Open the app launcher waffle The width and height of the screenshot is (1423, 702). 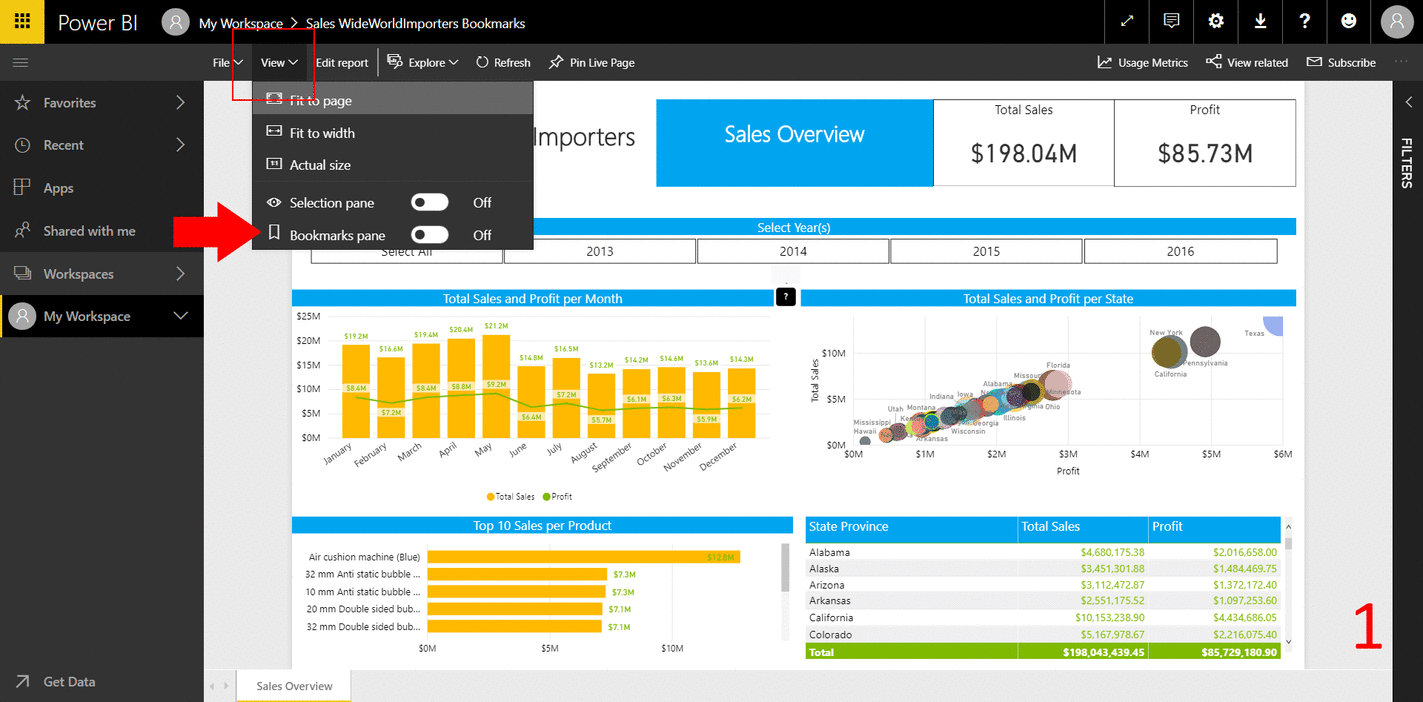tap(21, 21)
